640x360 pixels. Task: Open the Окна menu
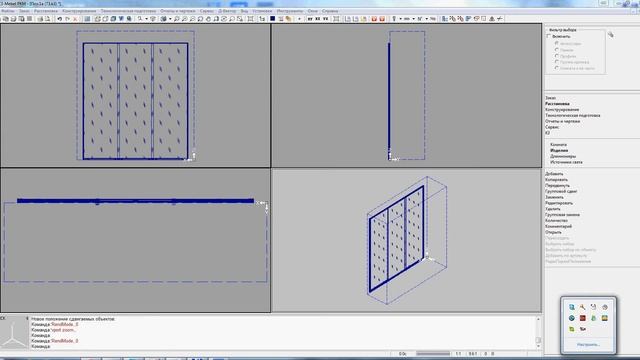[x=313, y=11]
